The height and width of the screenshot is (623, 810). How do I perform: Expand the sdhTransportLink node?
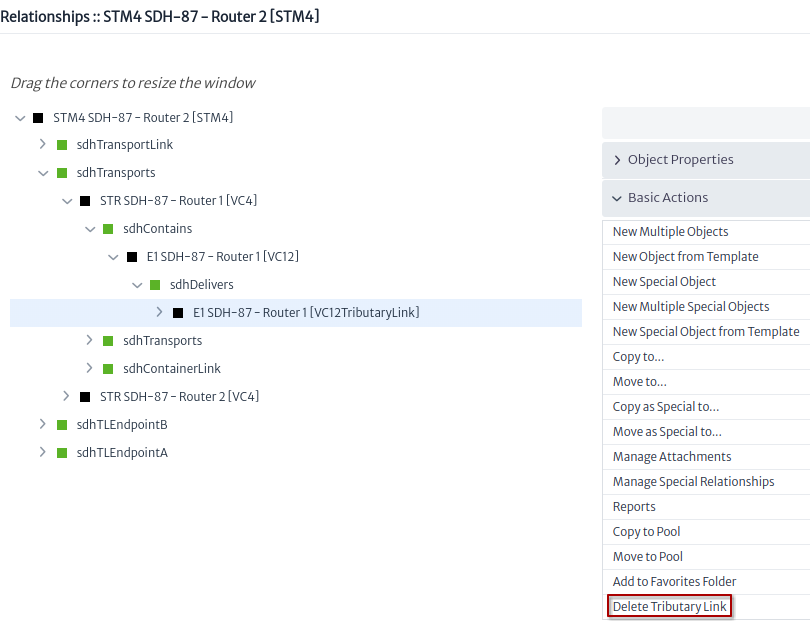point(43,144)
